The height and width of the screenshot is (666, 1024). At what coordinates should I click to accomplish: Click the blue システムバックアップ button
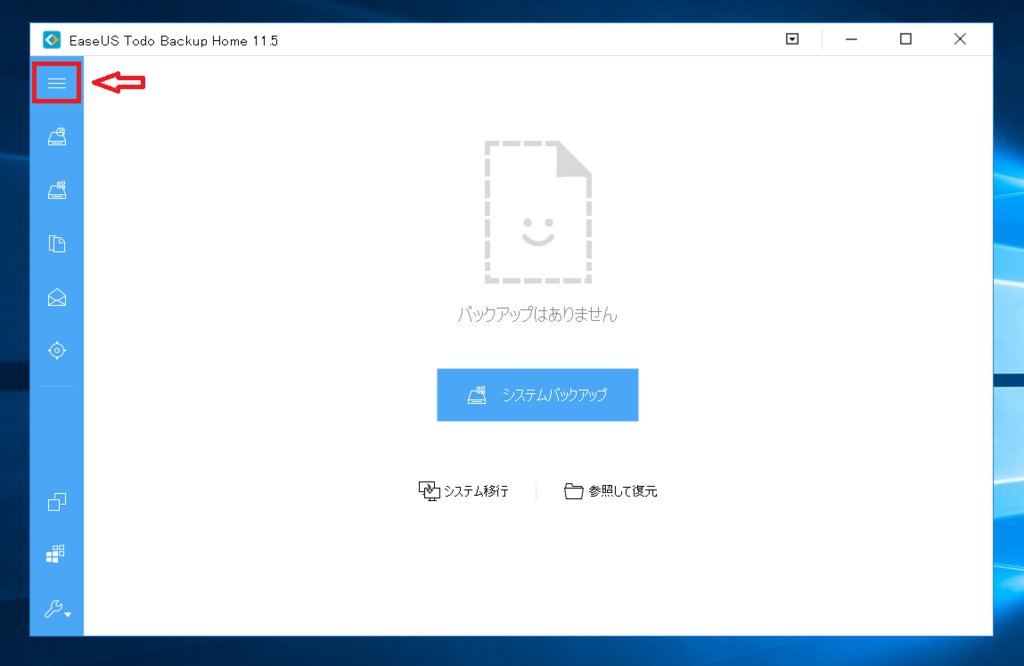[x=537, y=395]
